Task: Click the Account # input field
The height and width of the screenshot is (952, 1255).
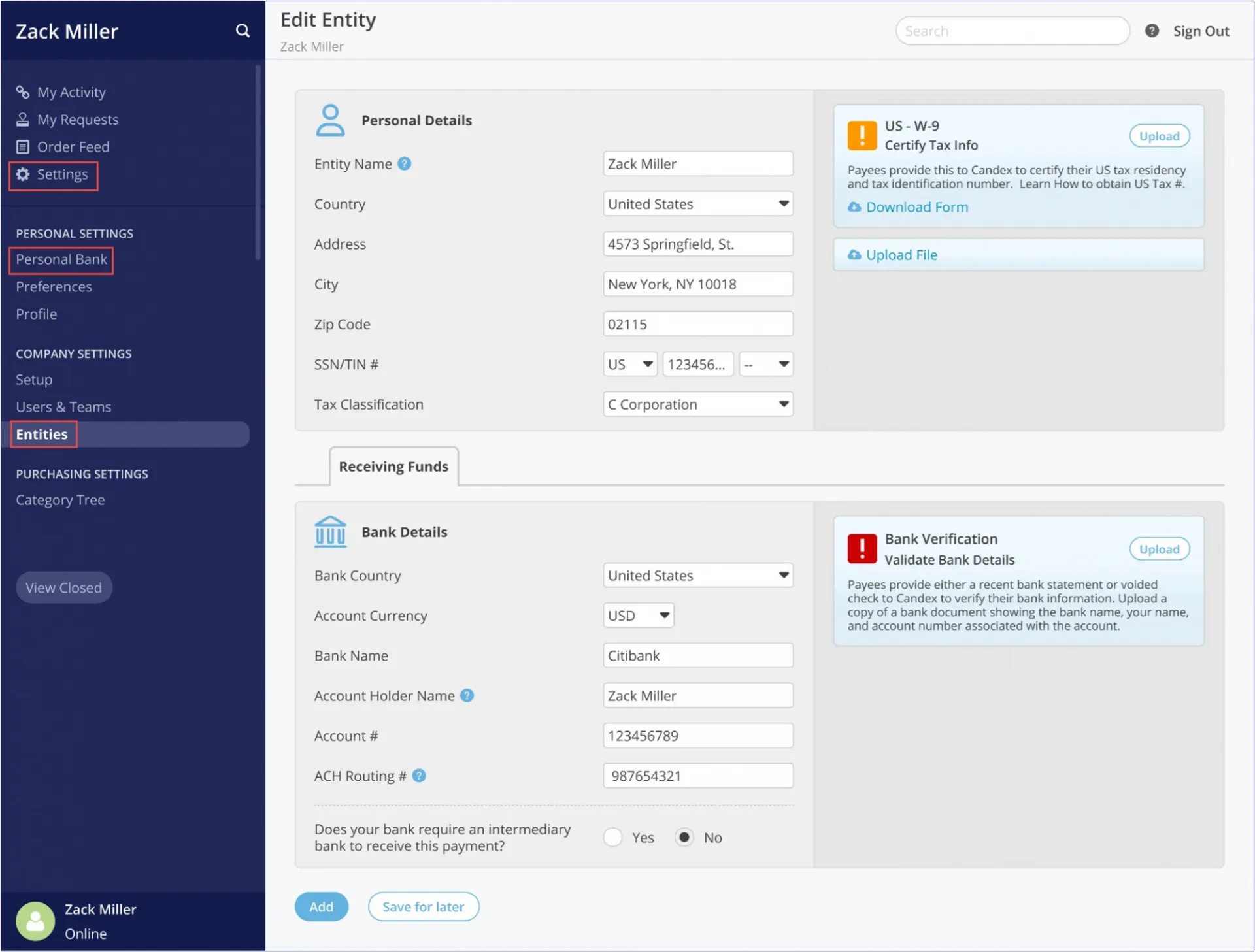Action: pos(697,736)
